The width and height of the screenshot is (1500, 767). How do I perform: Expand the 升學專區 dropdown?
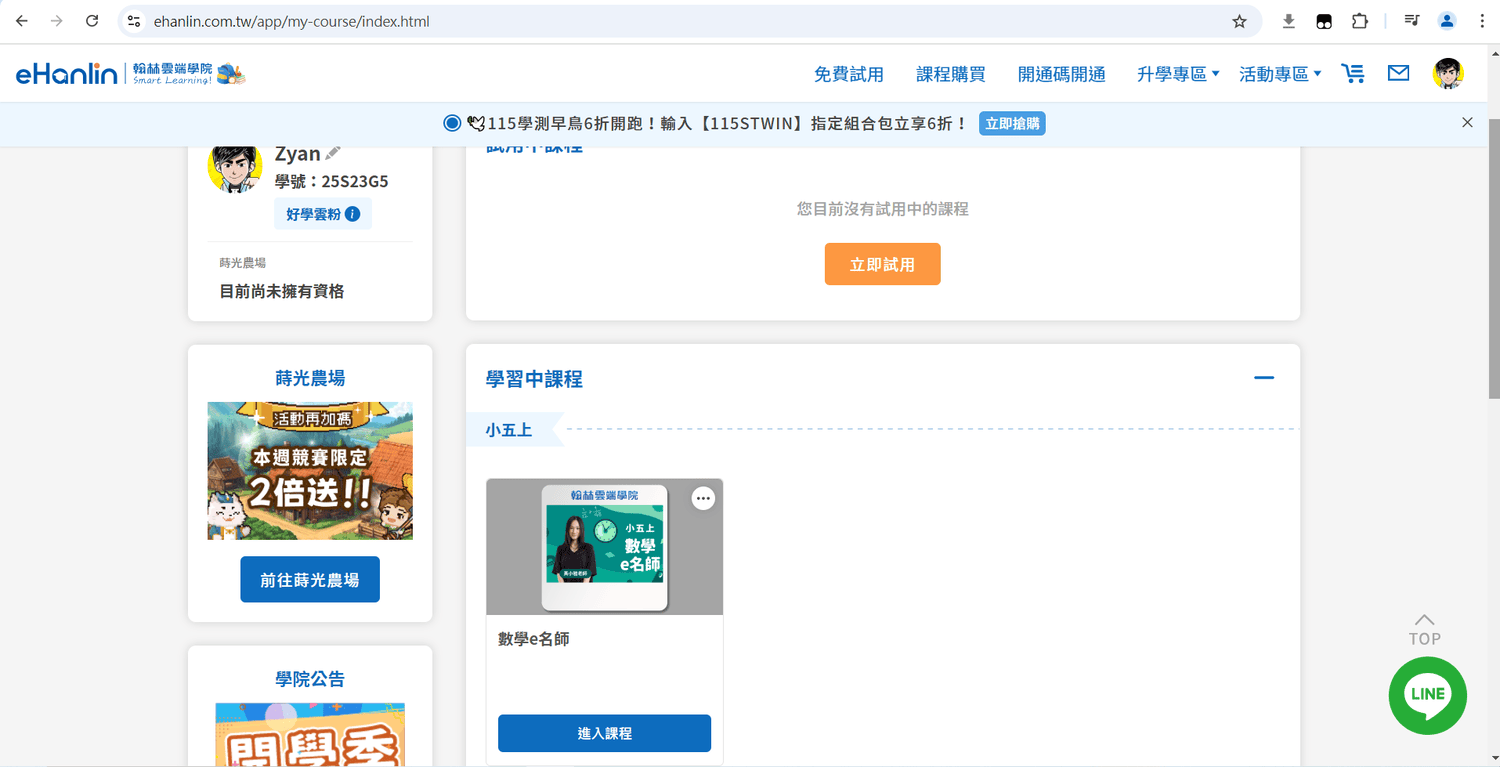[1178, 74]
